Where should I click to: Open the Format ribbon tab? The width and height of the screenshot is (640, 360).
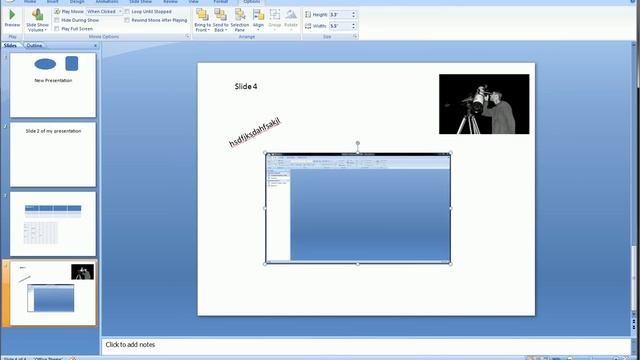pos(221,2)
